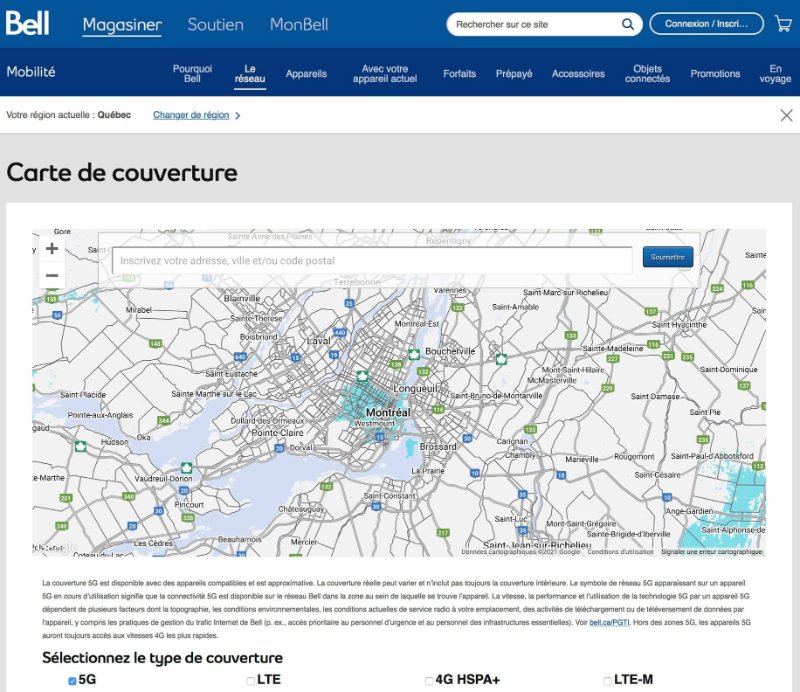Open the bell.ca/PGTI link
Viewport: 800px width, 692px height.
point(609,623)
